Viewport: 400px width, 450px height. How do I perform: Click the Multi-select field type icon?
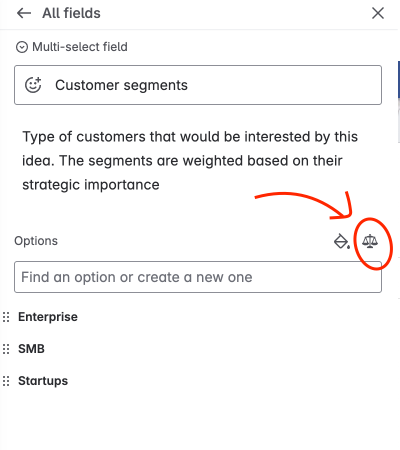22,47
